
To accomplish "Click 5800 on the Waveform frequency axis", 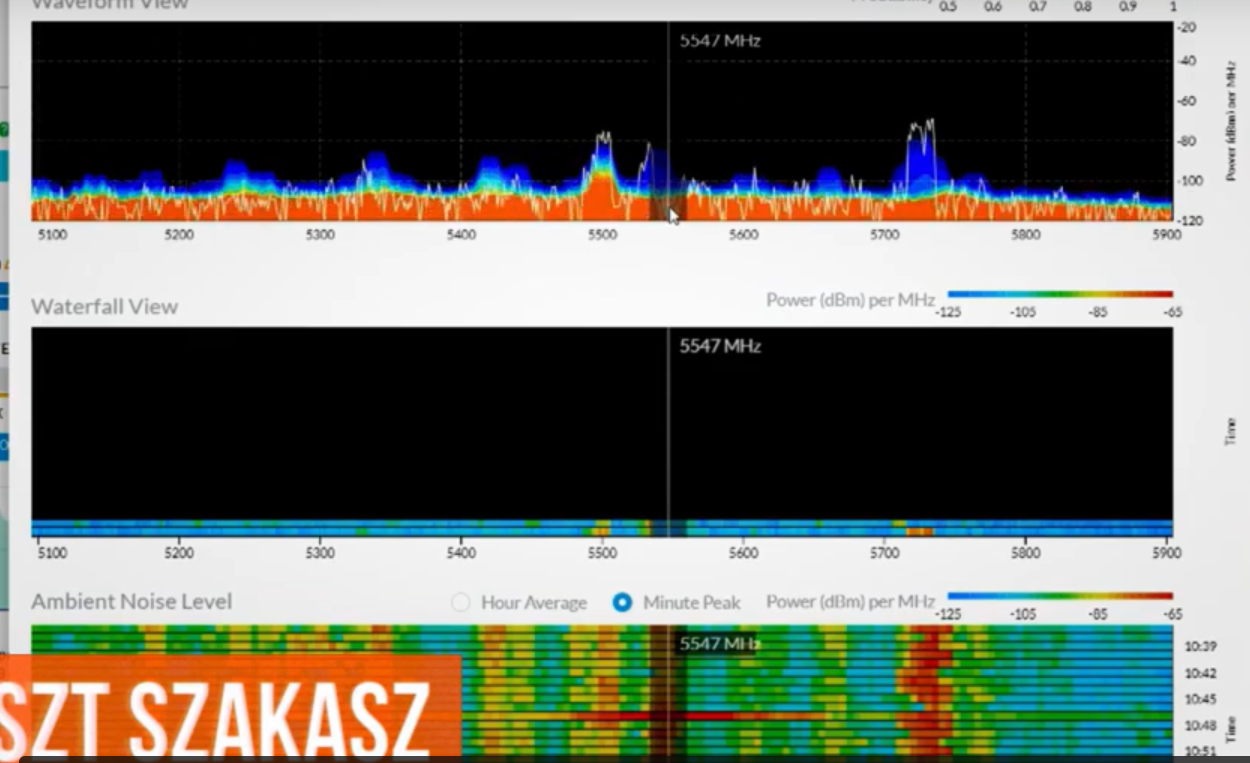I will tap(1026, 235).
